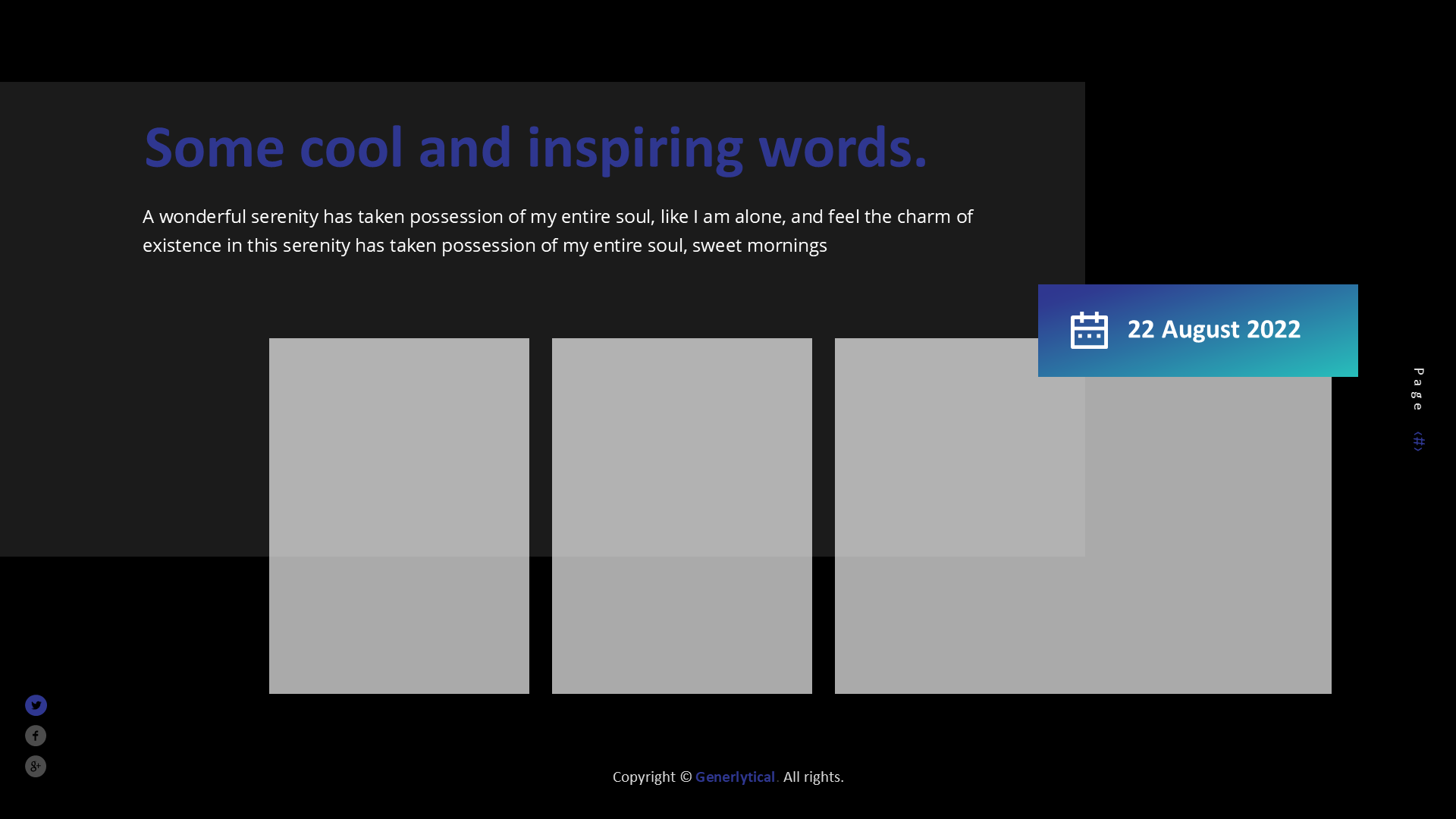Click the paragraph line starting 'existence in this'
Viewport: 1456px width, 819px height.
[x=485, y=246]
